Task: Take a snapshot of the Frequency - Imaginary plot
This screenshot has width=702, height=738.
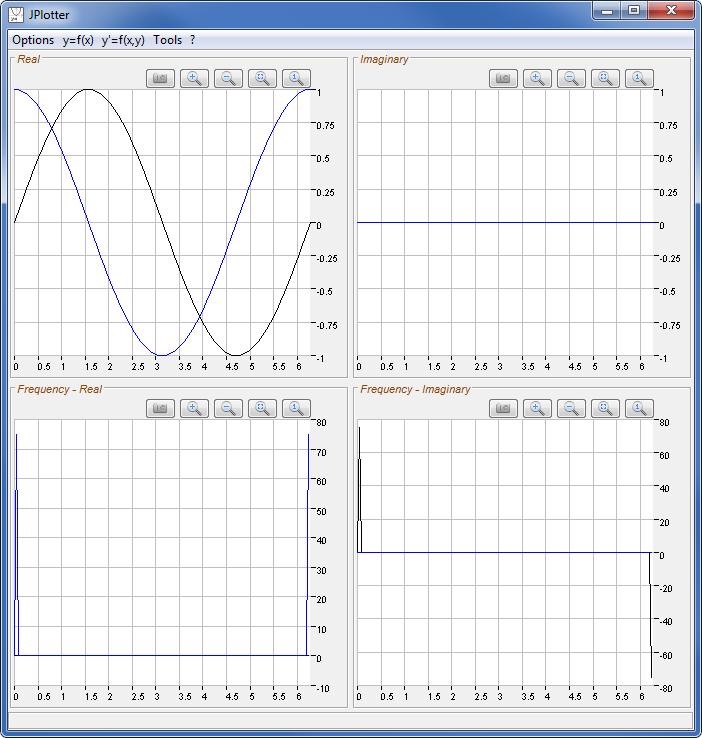Action: point(504,407)
